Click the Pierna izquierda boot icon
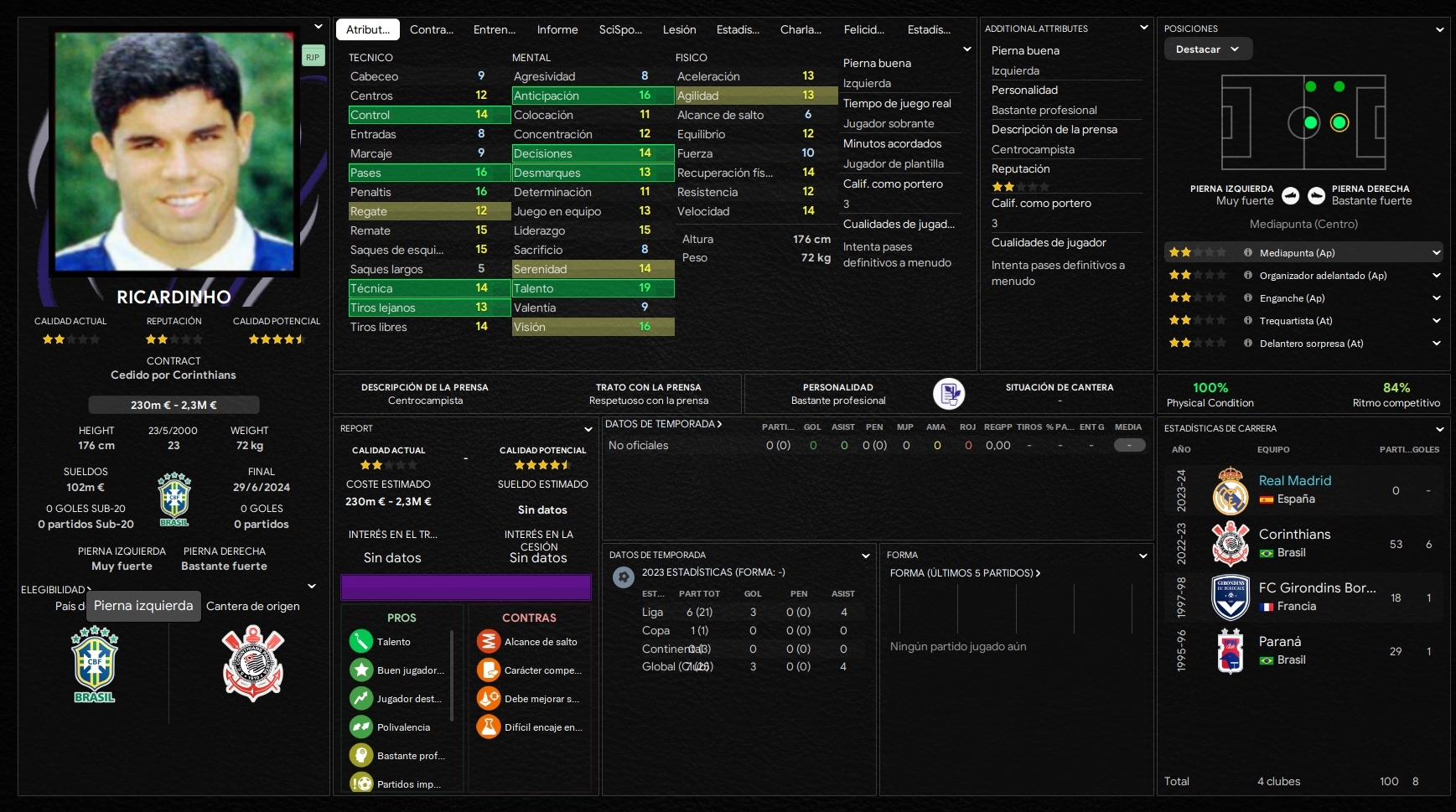The width and height of the screenshot is (1456, 812). click(x=1291, y=195)
